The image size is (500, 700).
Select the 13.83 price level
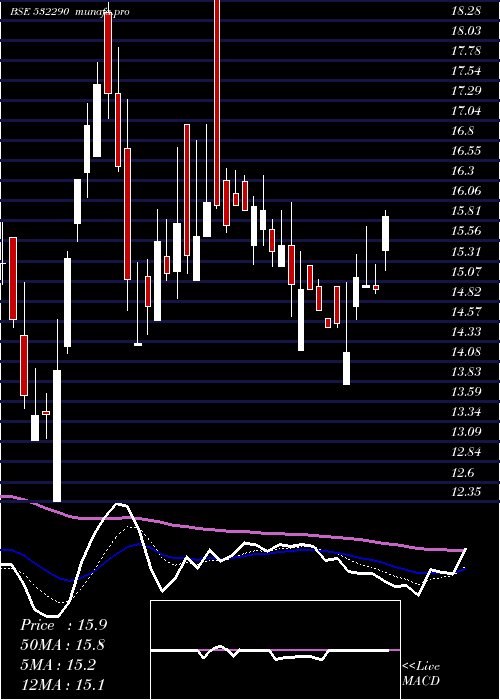tap(466, 372)
